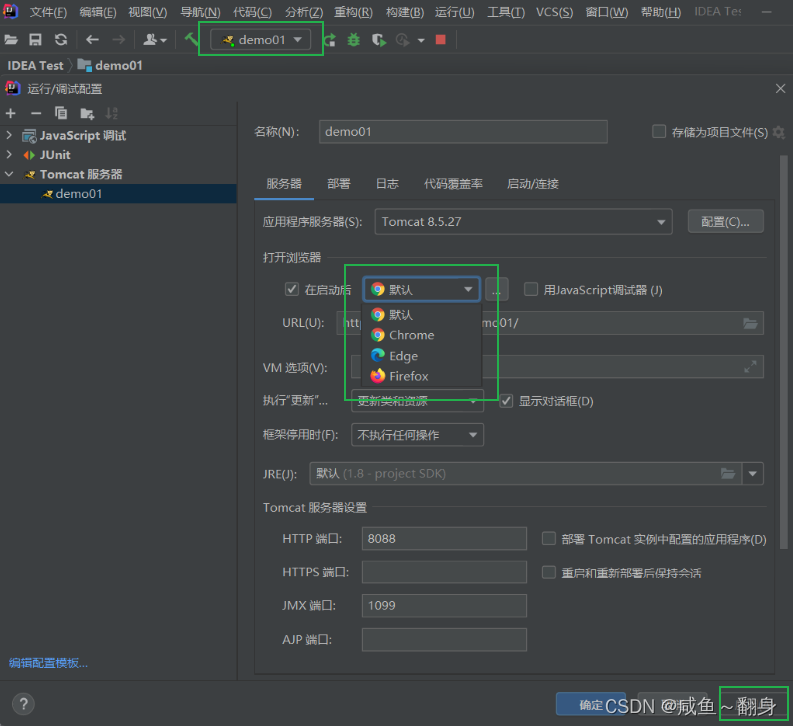793x726 pixels.
Task: Click the Profiler run icon
Action: coord(403,39)
